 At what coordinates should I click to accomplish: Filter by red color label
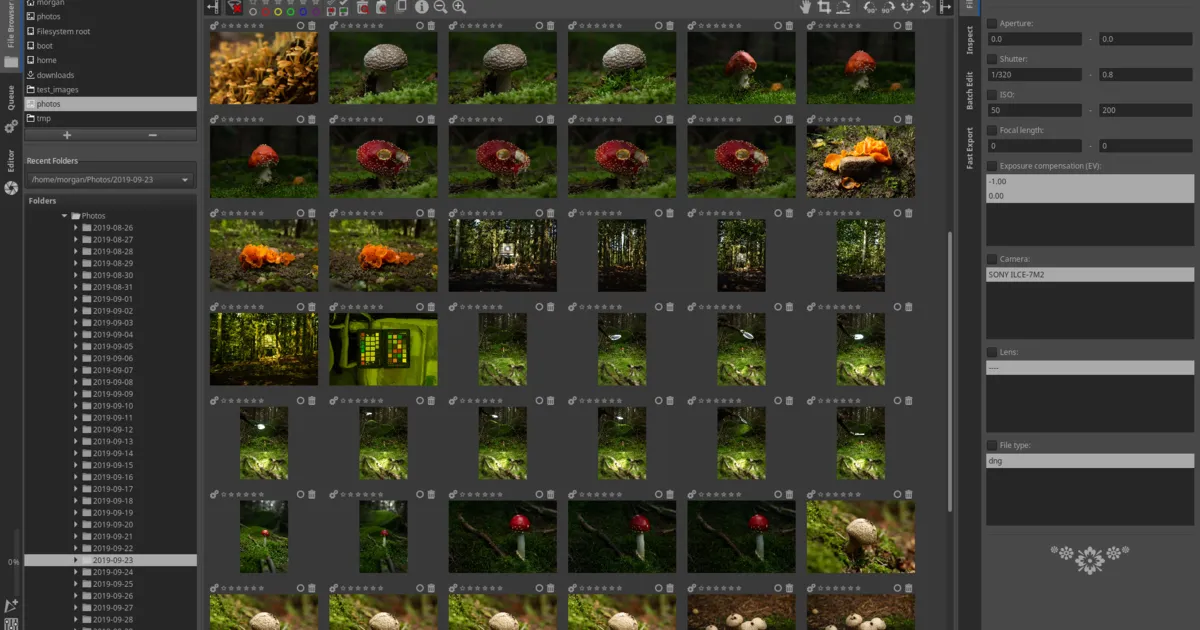265,12
